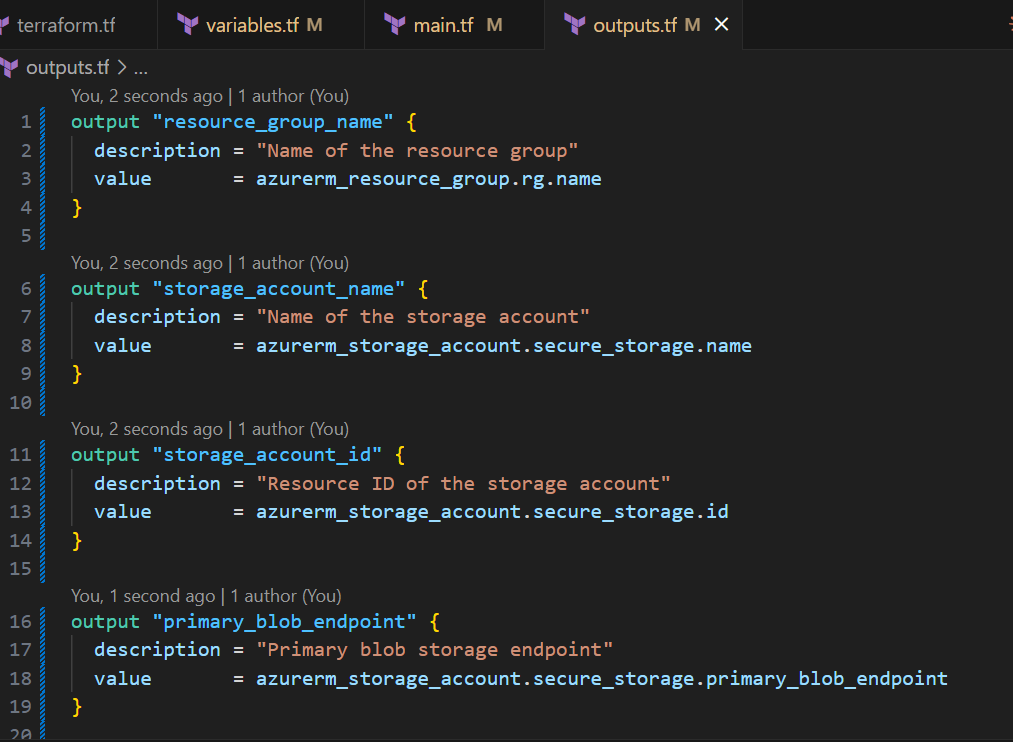The height and width of the screenshot is (742, 1013).
Task: Click the 'M' status badge on variables.tf tab
Action: [315, 24]
